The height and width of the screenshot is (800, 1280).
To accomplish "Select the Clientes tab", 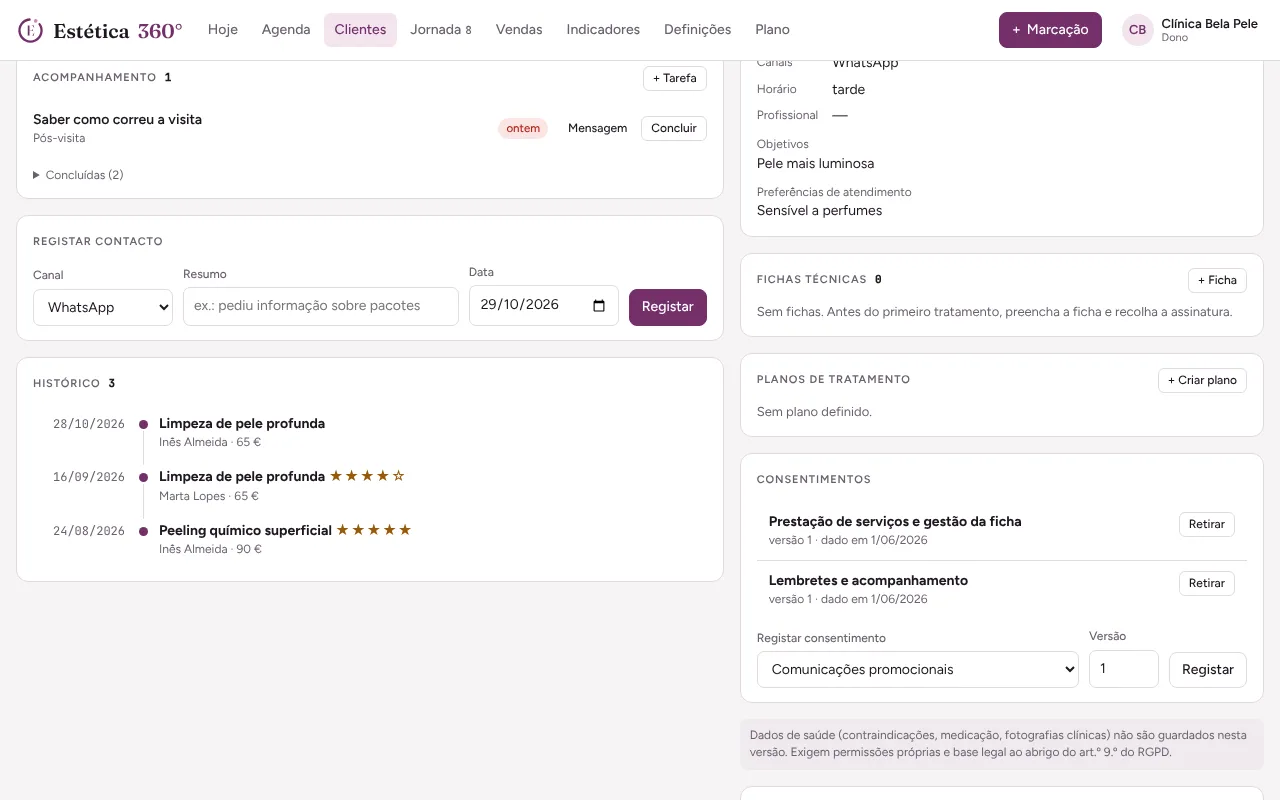I will (x=360, y=30).
